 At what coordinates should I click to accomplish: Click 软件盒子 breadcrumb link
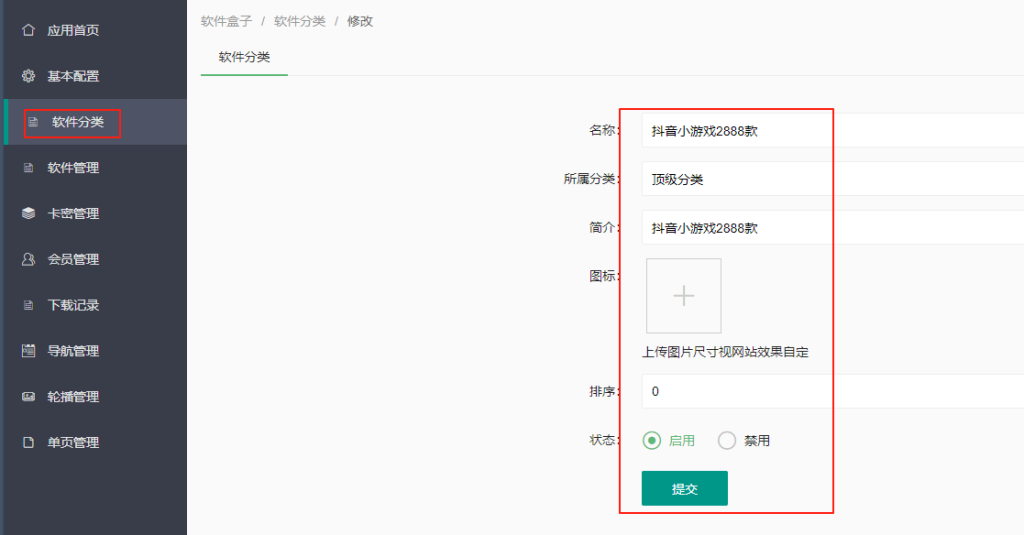(x=226, y=22)
